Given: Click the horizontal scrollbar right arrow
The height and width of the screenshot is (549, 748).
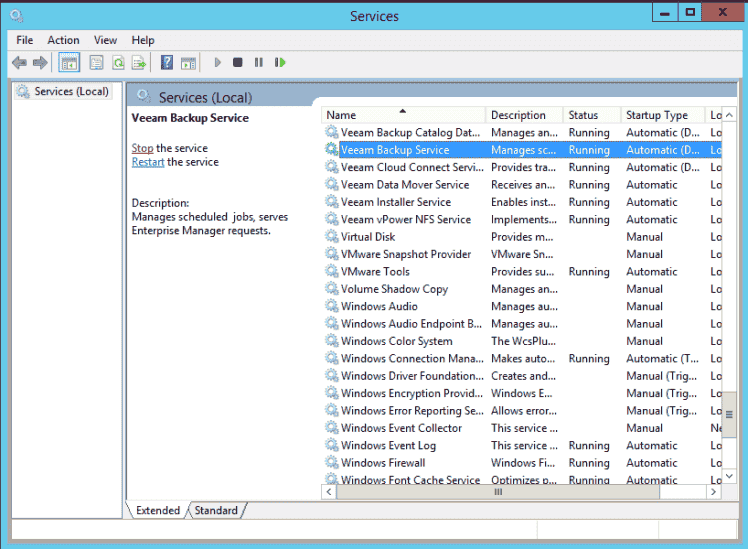Looking at the screenshot, I should (714, 492).
